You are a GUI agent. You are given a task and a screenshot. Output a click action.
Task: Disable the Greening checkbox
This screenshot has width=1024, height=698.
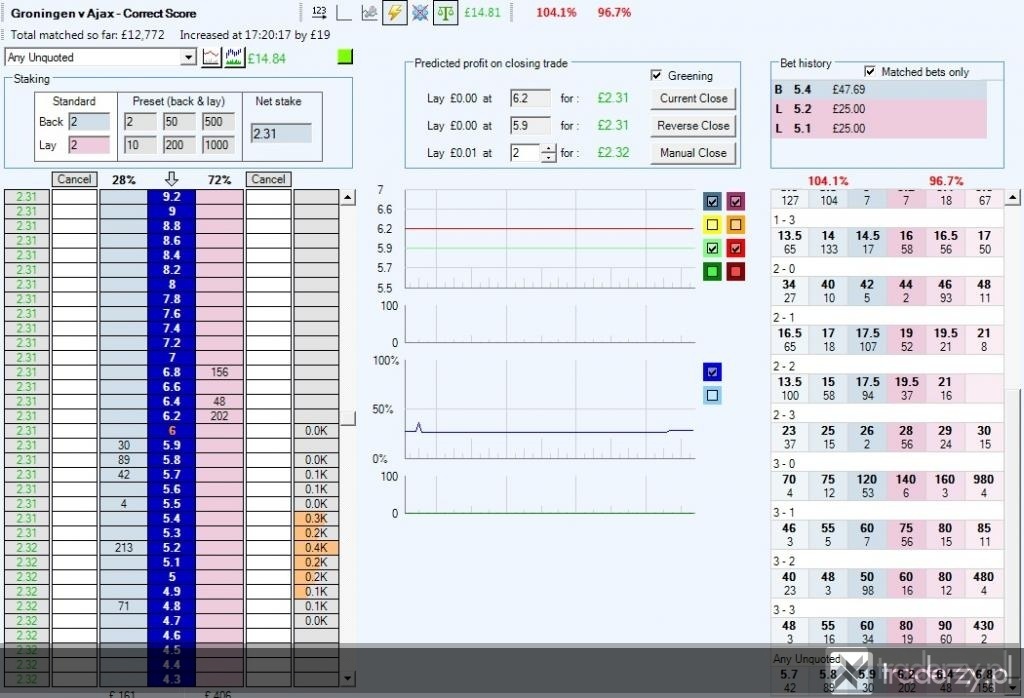tap(656, 75)
